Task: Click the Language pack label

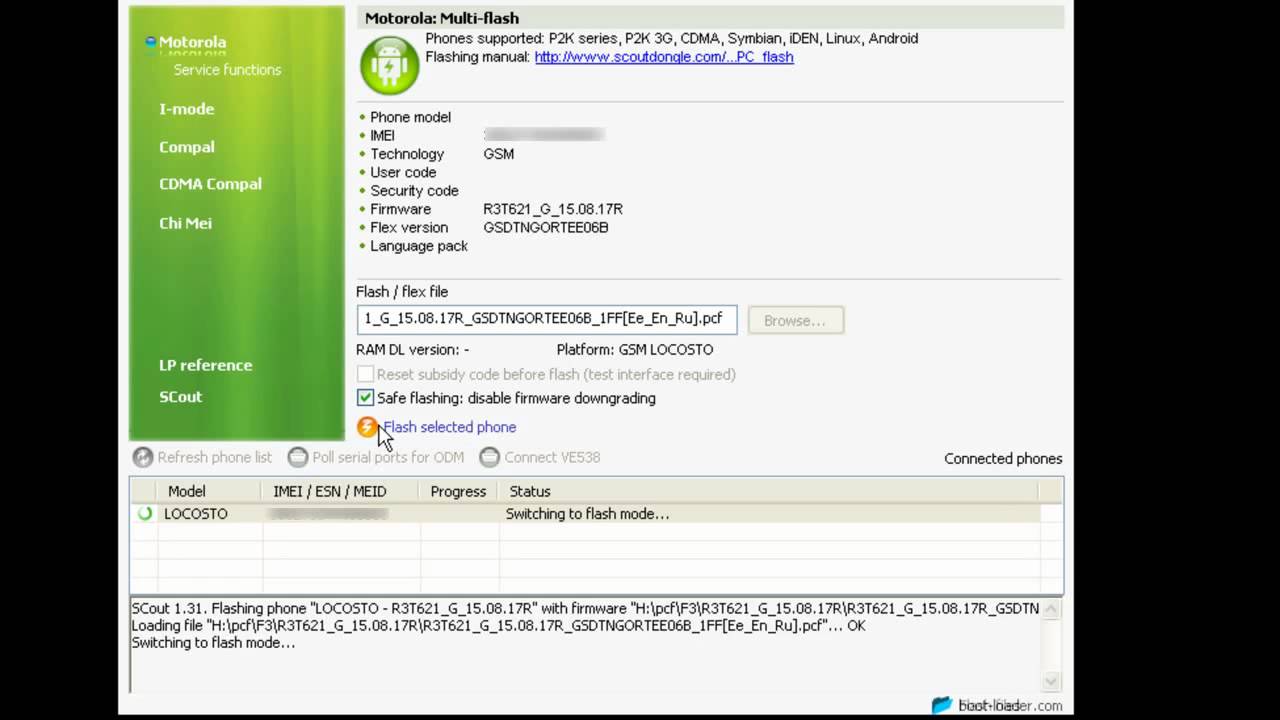Action: (x=419, y=246)
